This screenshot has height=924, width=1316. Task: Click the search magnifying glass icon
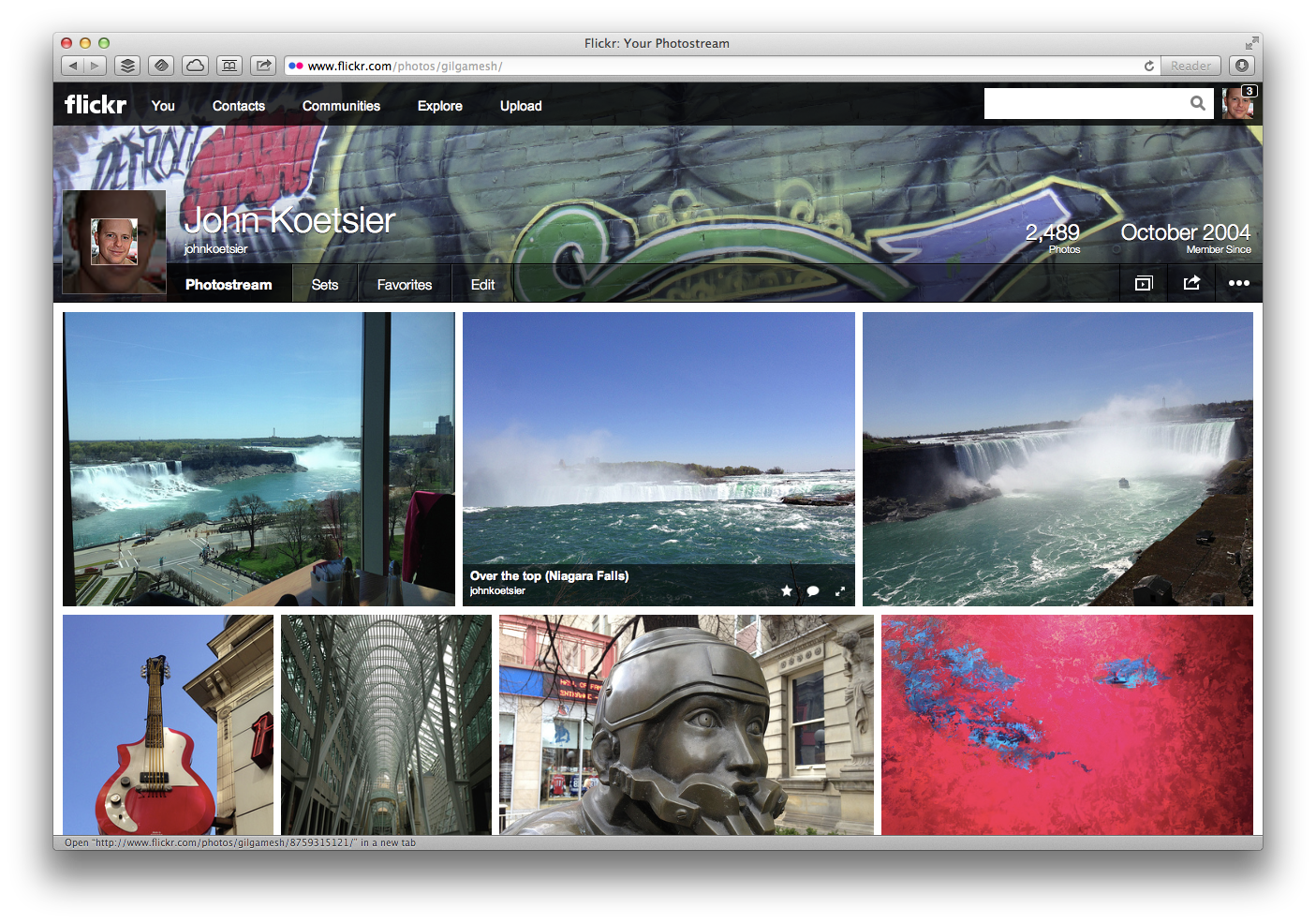click(x=1198, y=103)
